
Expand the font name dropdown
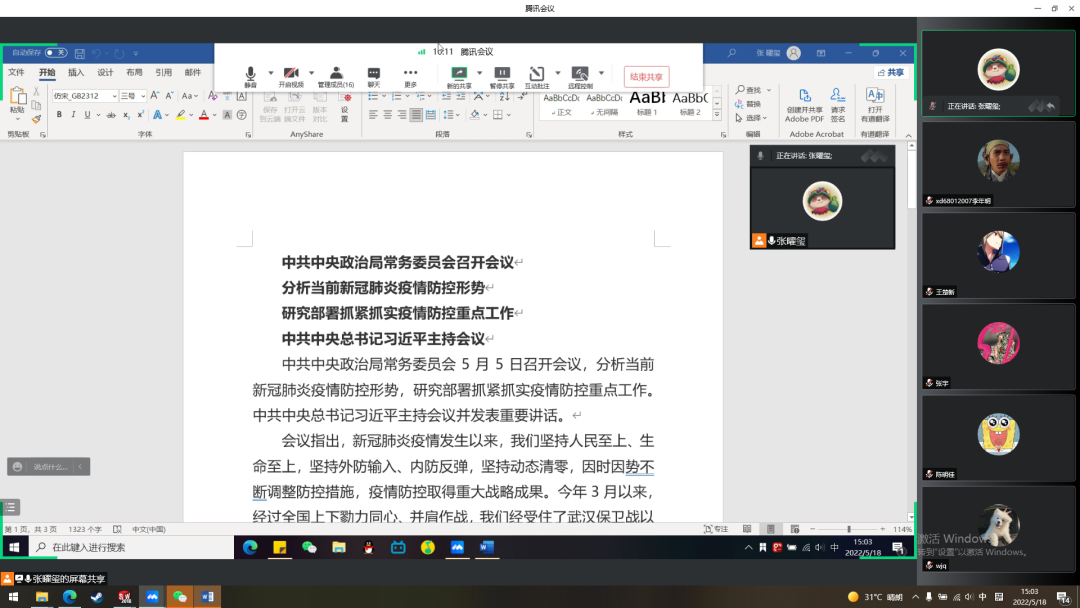[x=114, y=96]
